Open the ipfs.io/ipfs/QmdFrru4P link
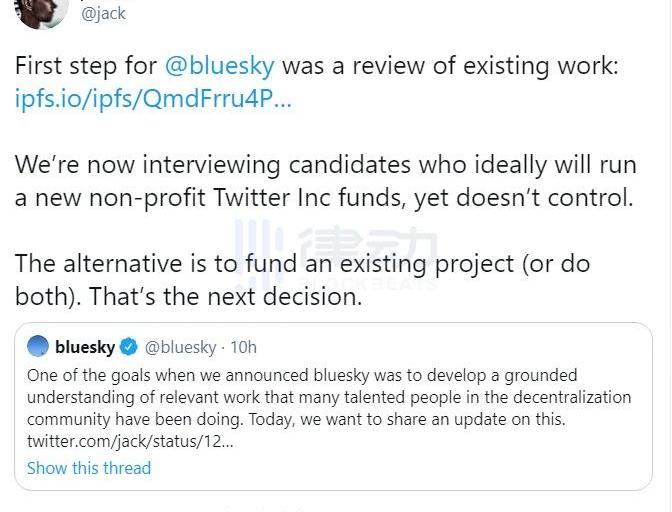The height and width of the screenshot is (512, 672). 153,100
